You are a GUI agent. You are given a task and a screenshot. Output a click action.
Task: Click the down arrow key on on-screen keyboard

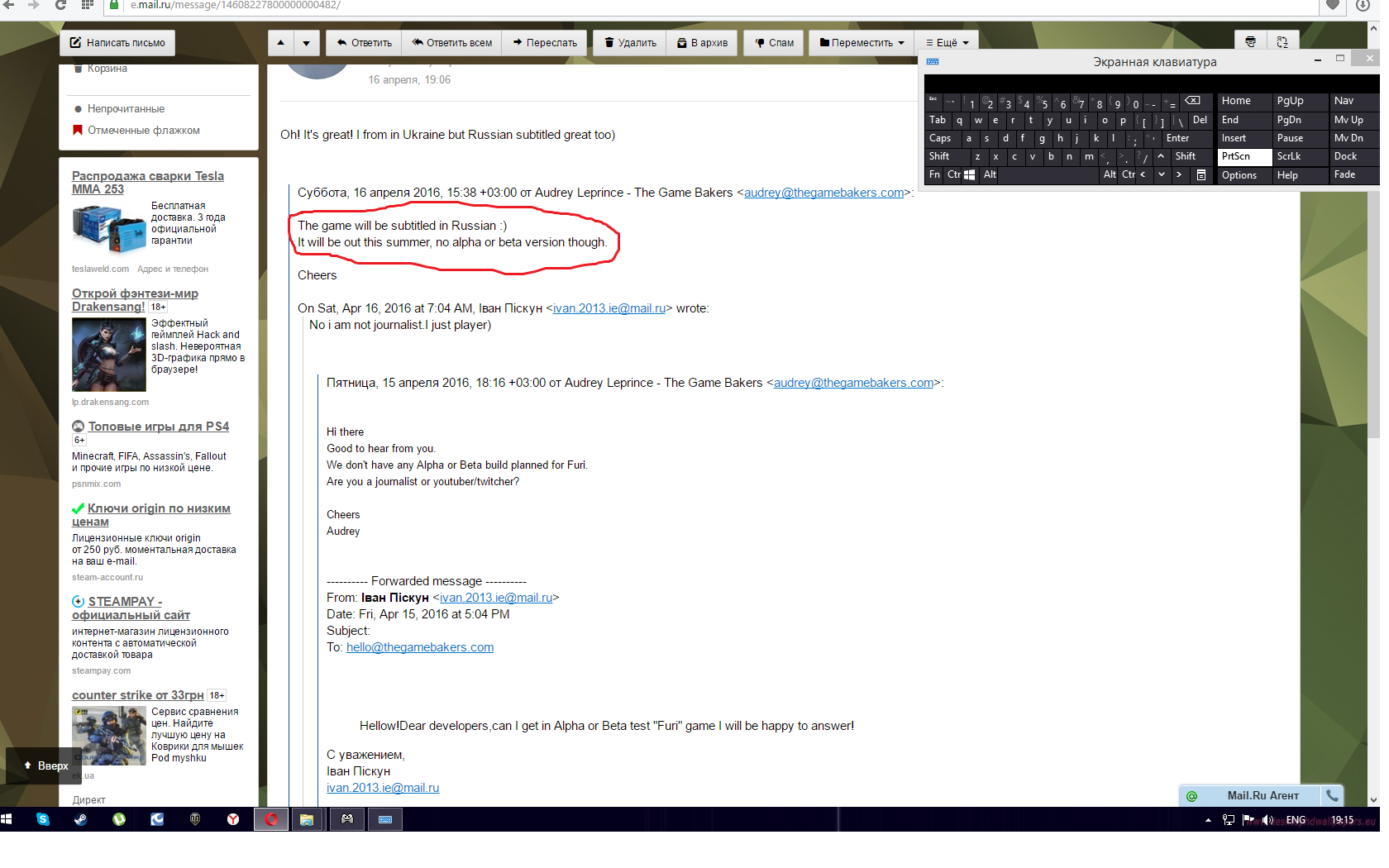point(1161,175)
